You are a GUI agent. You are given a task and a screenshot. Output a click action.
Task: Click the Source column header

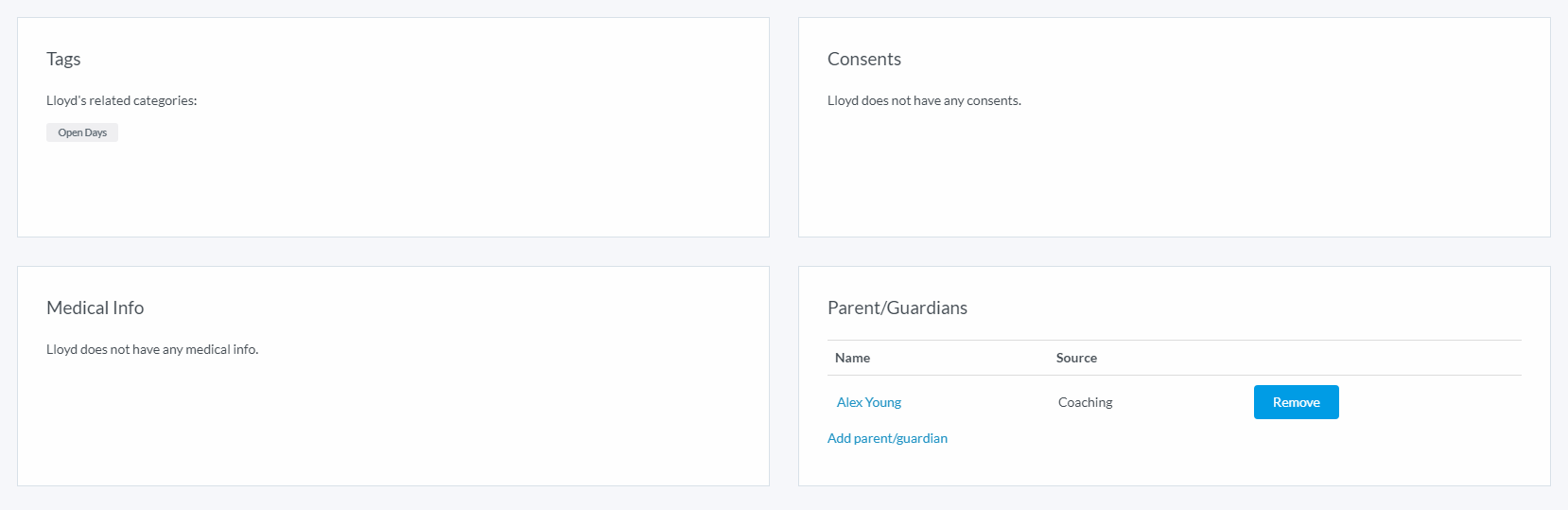coord(1076,358)
